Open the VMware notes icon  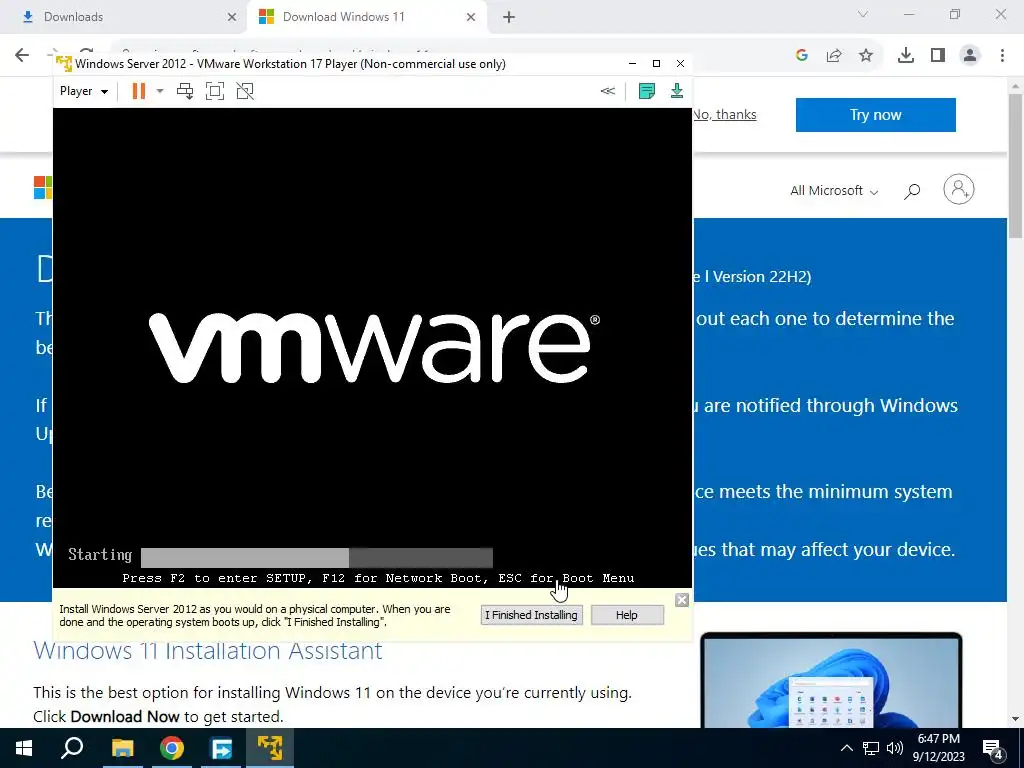(x=647, y=91)
